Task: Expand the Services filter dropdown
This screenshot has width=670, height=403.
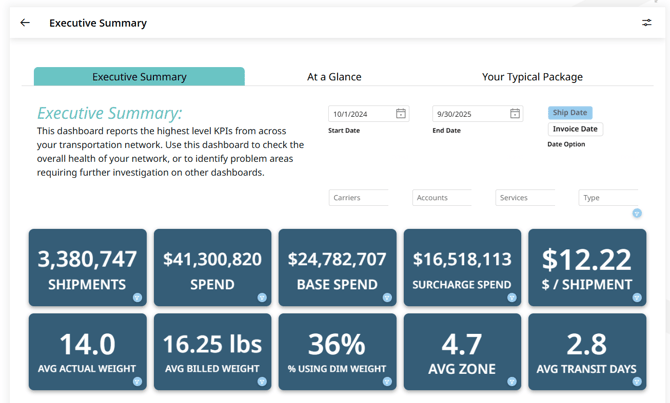Action: coord(524,198)
